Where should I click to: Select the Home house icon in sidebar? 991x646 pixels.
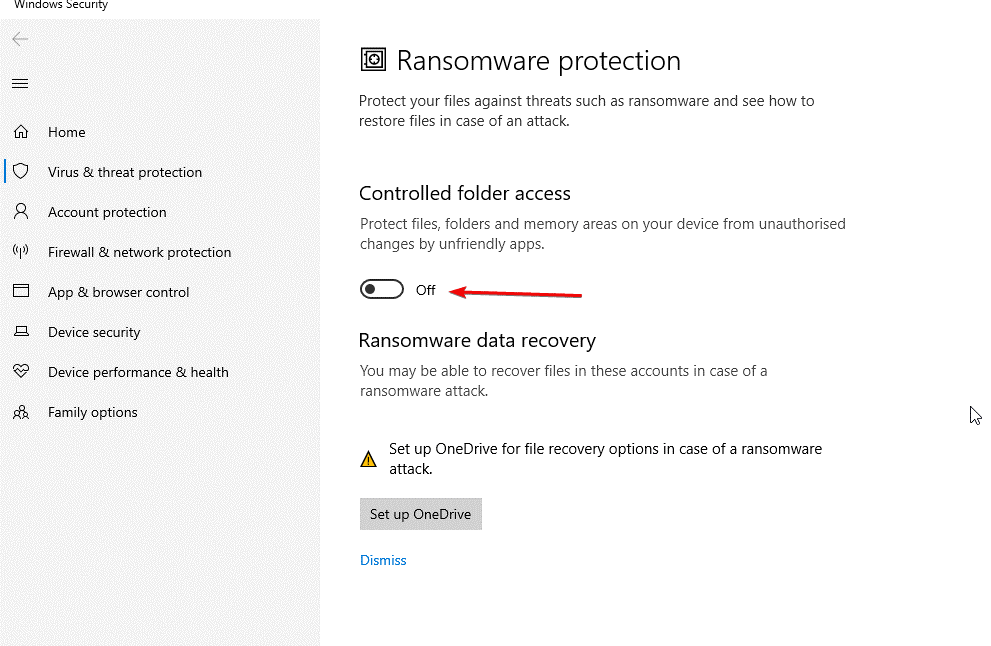click(x=21, y=131)
